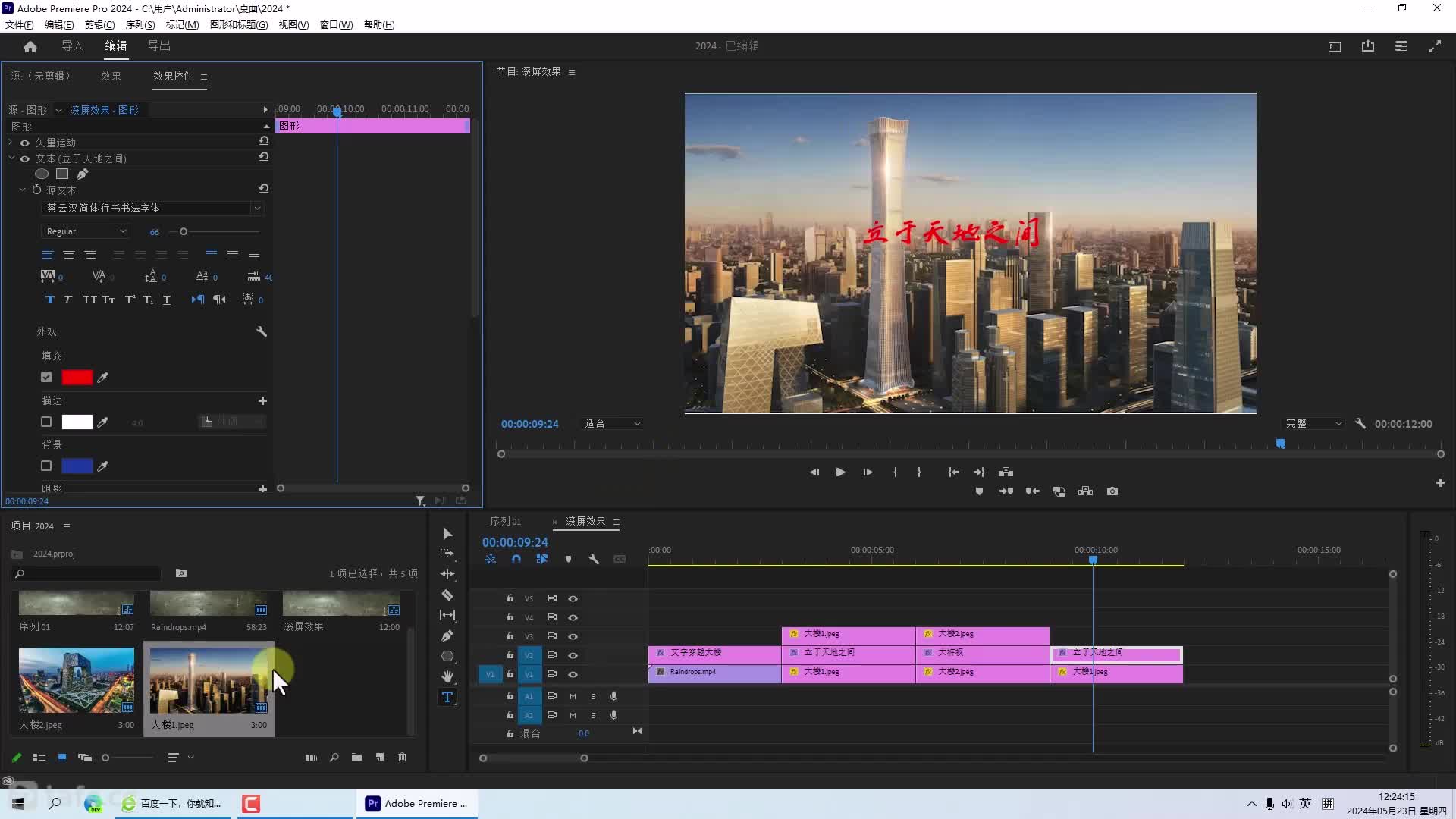Viewport: 1456px width, 819px height.
Task: Apply Faux Bold text style
Action: click(x=50, y=300)
